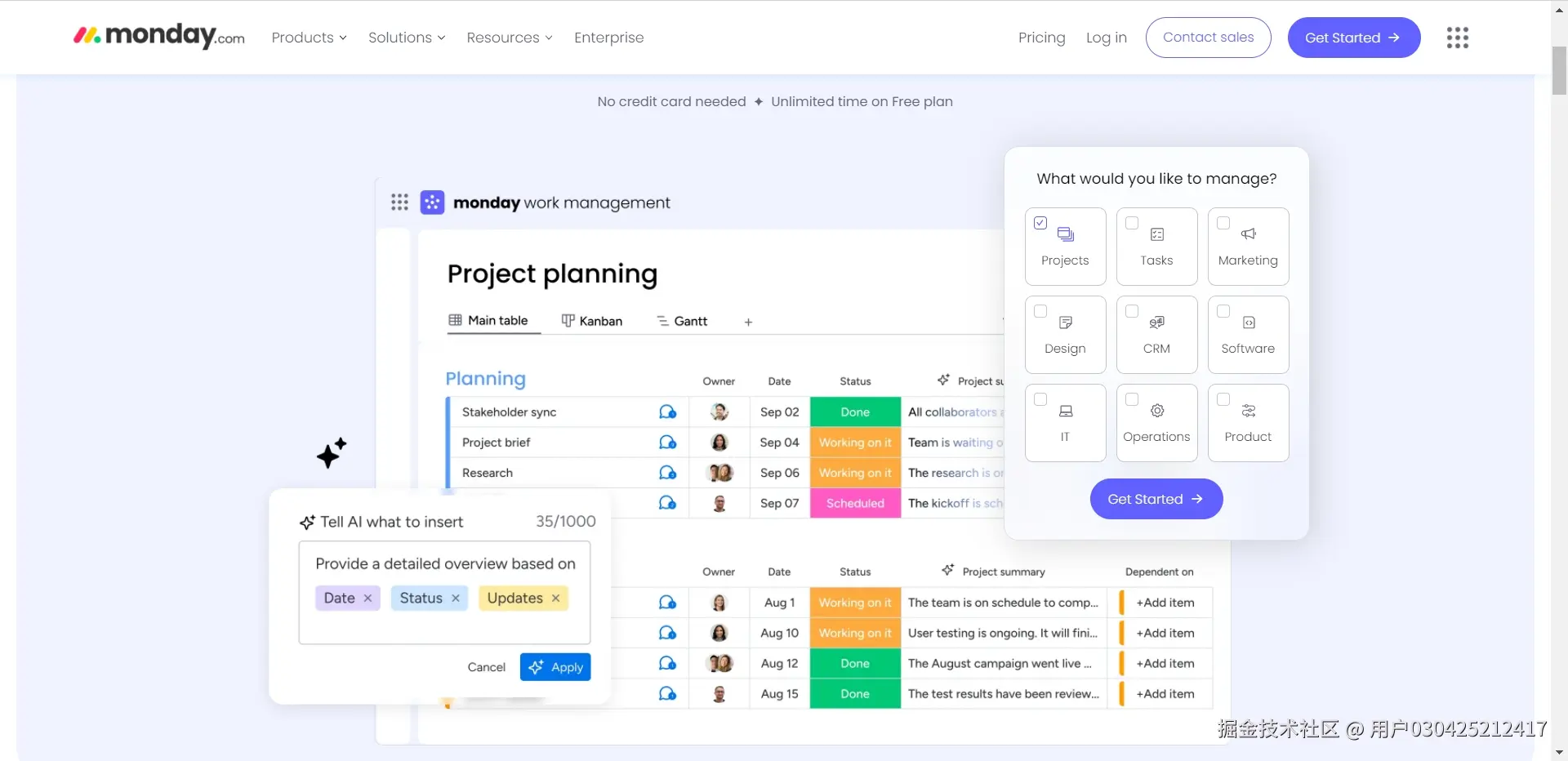Click the monday.com logo
1568x761 pixels.
coord(159,36)
